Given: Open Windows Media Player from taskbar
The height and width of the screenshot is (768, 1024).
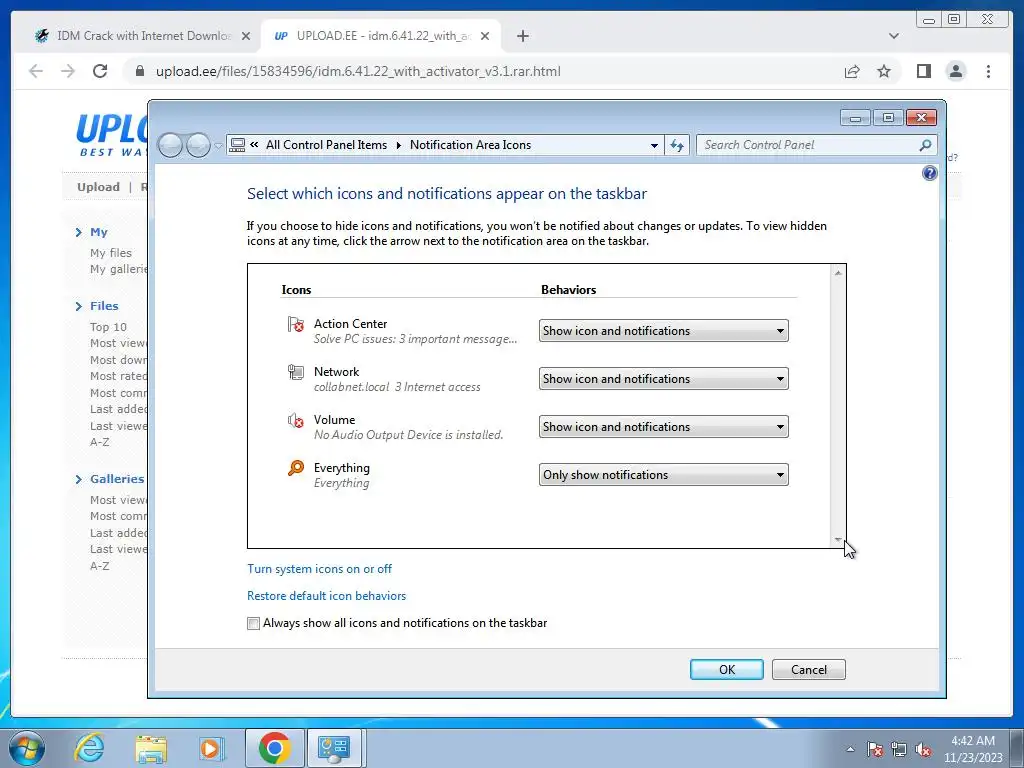Looking at the screenshot, I should coord(211,748).
